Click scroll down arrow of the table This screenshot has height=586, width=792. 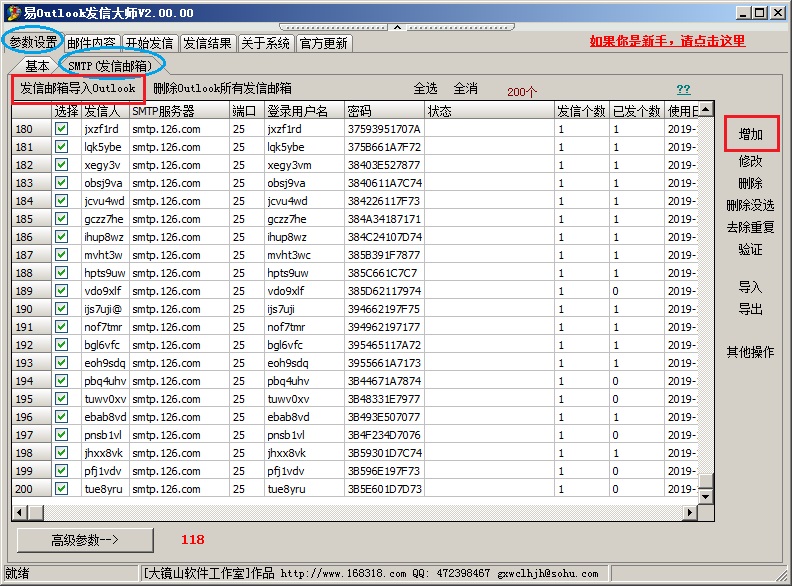click(x=706, y=495)
